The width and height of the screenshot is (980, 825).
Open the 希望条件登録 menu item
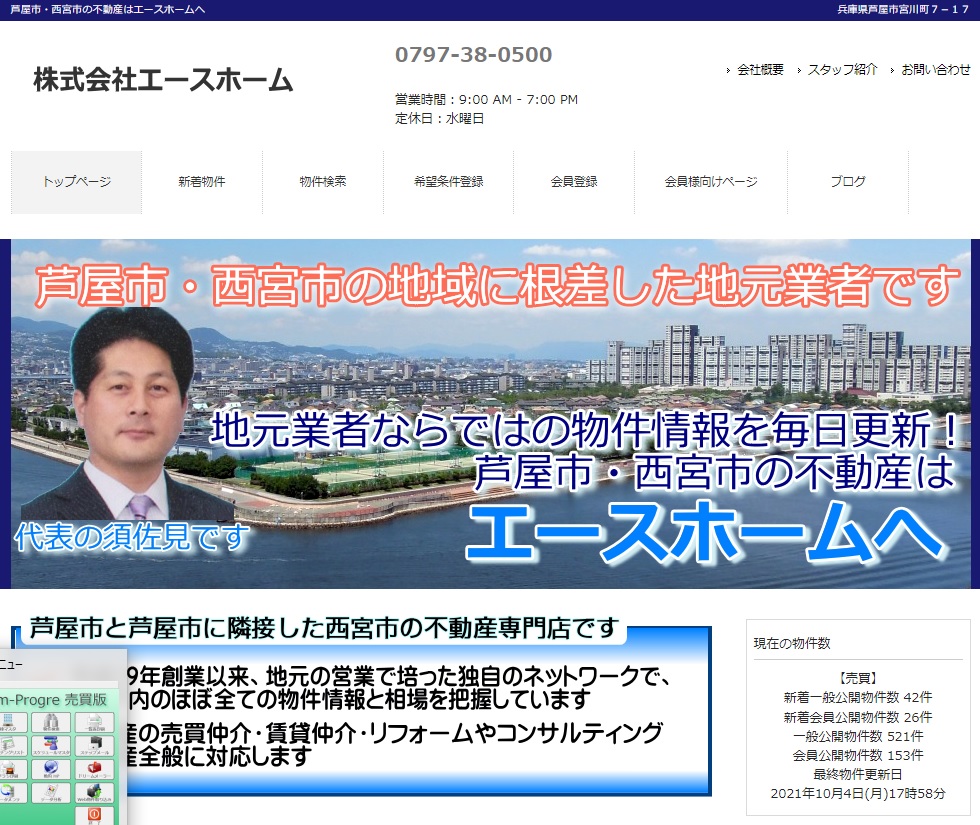coord(449,182)
